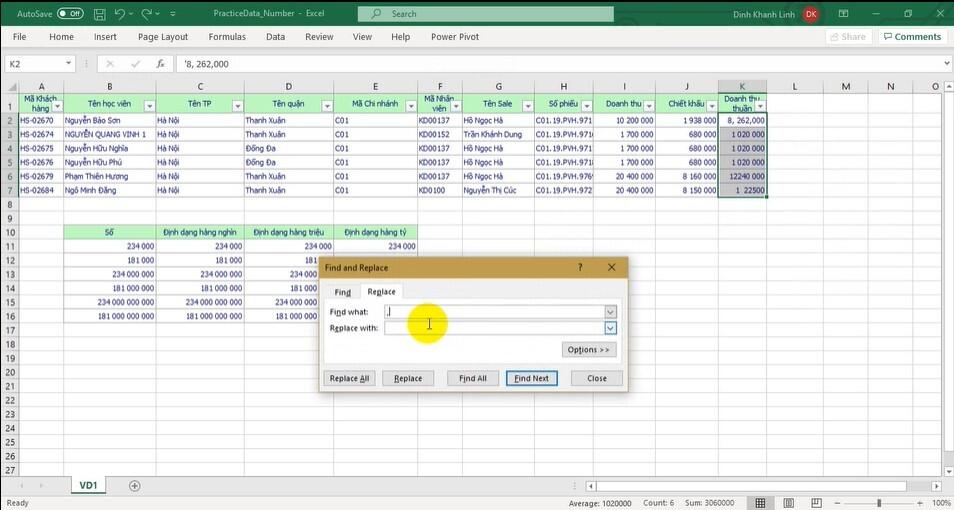954x510 pixels.
Task: Expand the Name Box dropdown arrow
Action: click(x=68, y=63)
